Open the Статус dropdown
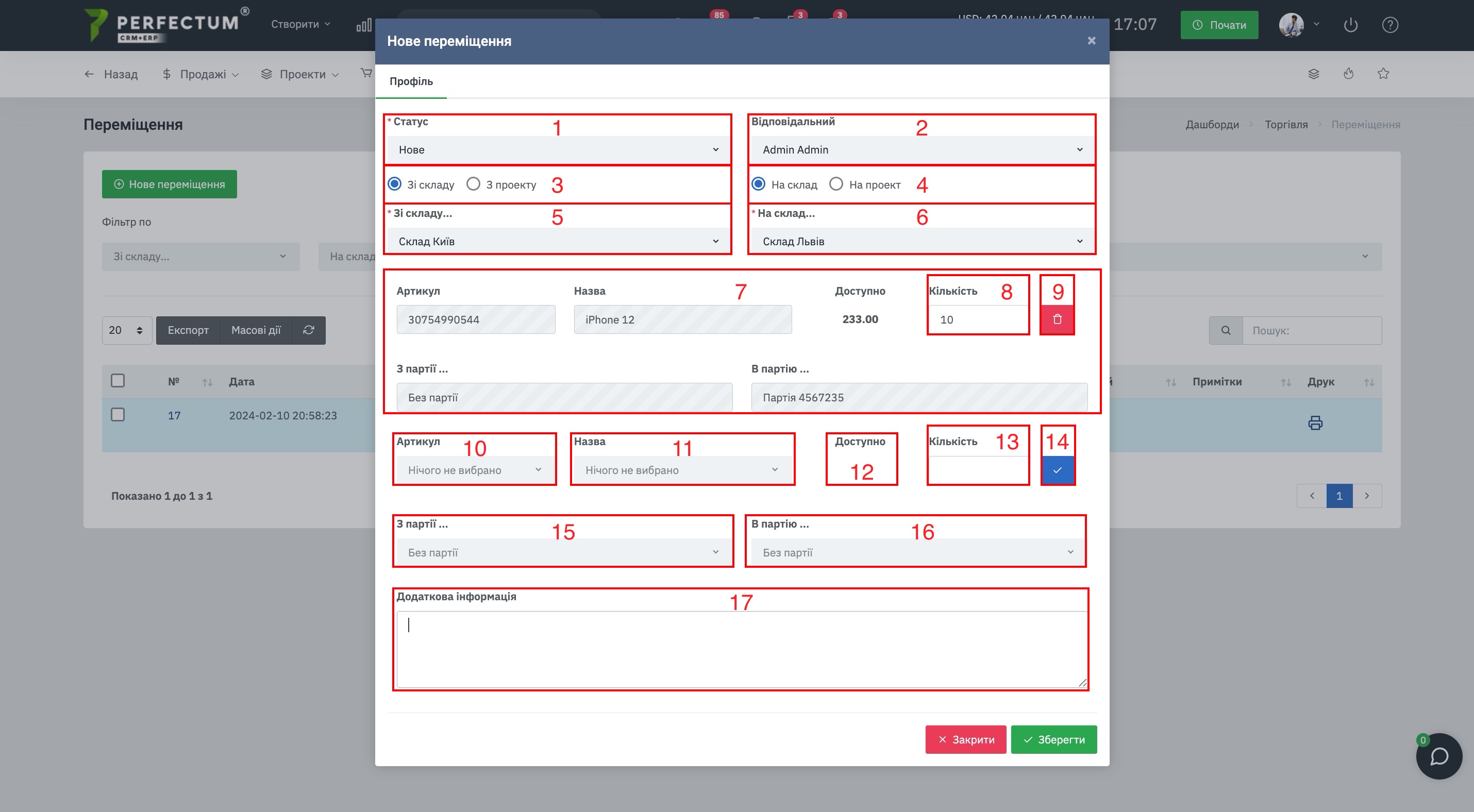The height and width of the screenshot is (812, 1474). click(x=557, y=149)
